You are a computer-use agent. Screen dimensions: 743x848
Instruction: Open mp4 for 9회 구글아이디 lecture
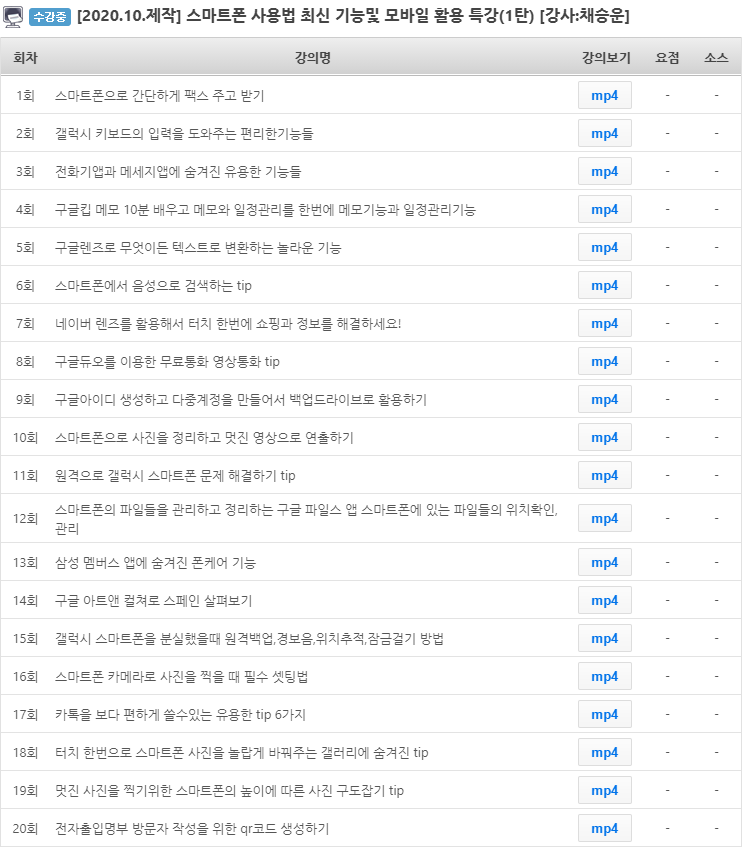[605, 399]
